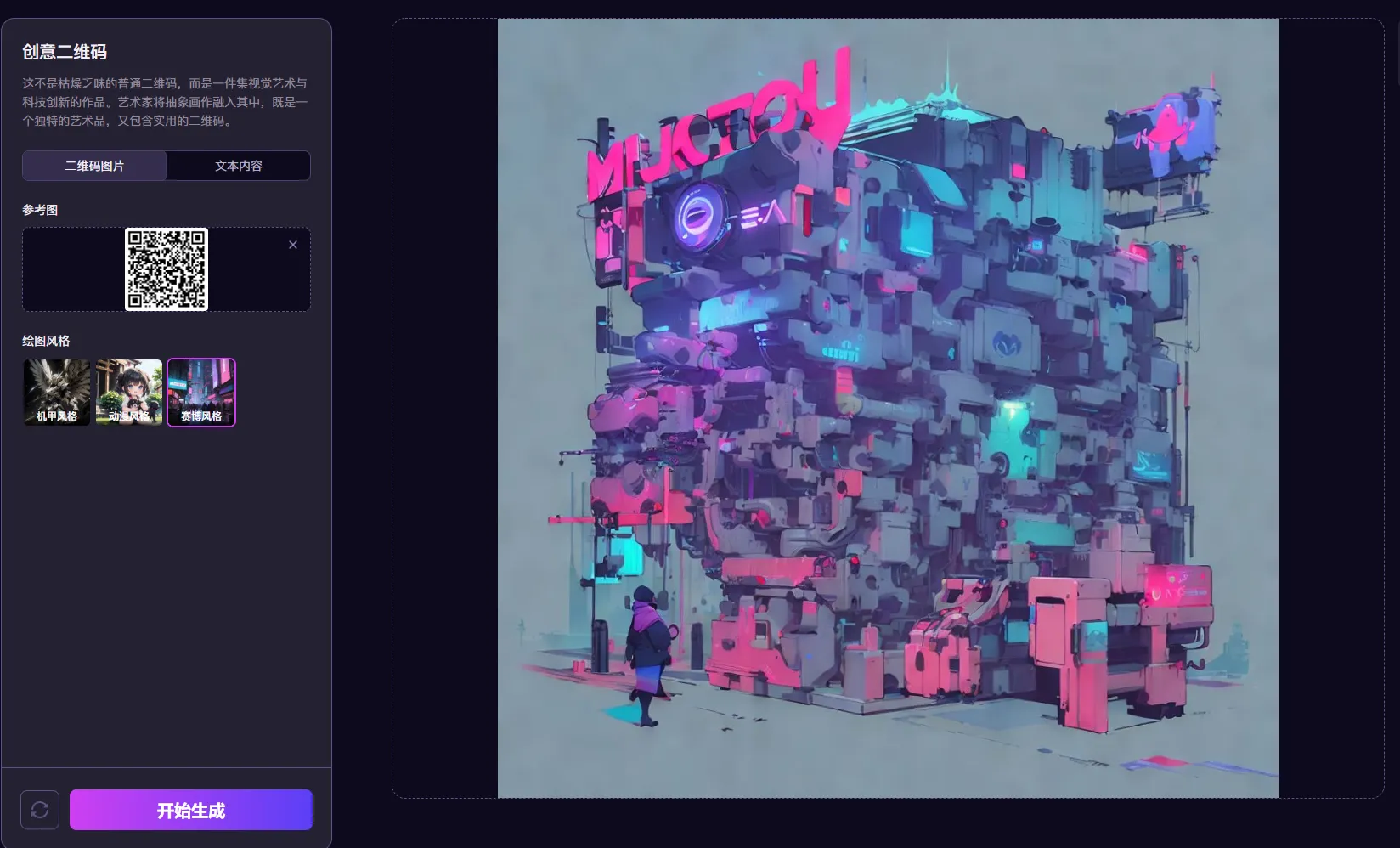This screenshot has width=1400, height=848.
Task: Click the 参考图 section label
Action: pos(40,210)
